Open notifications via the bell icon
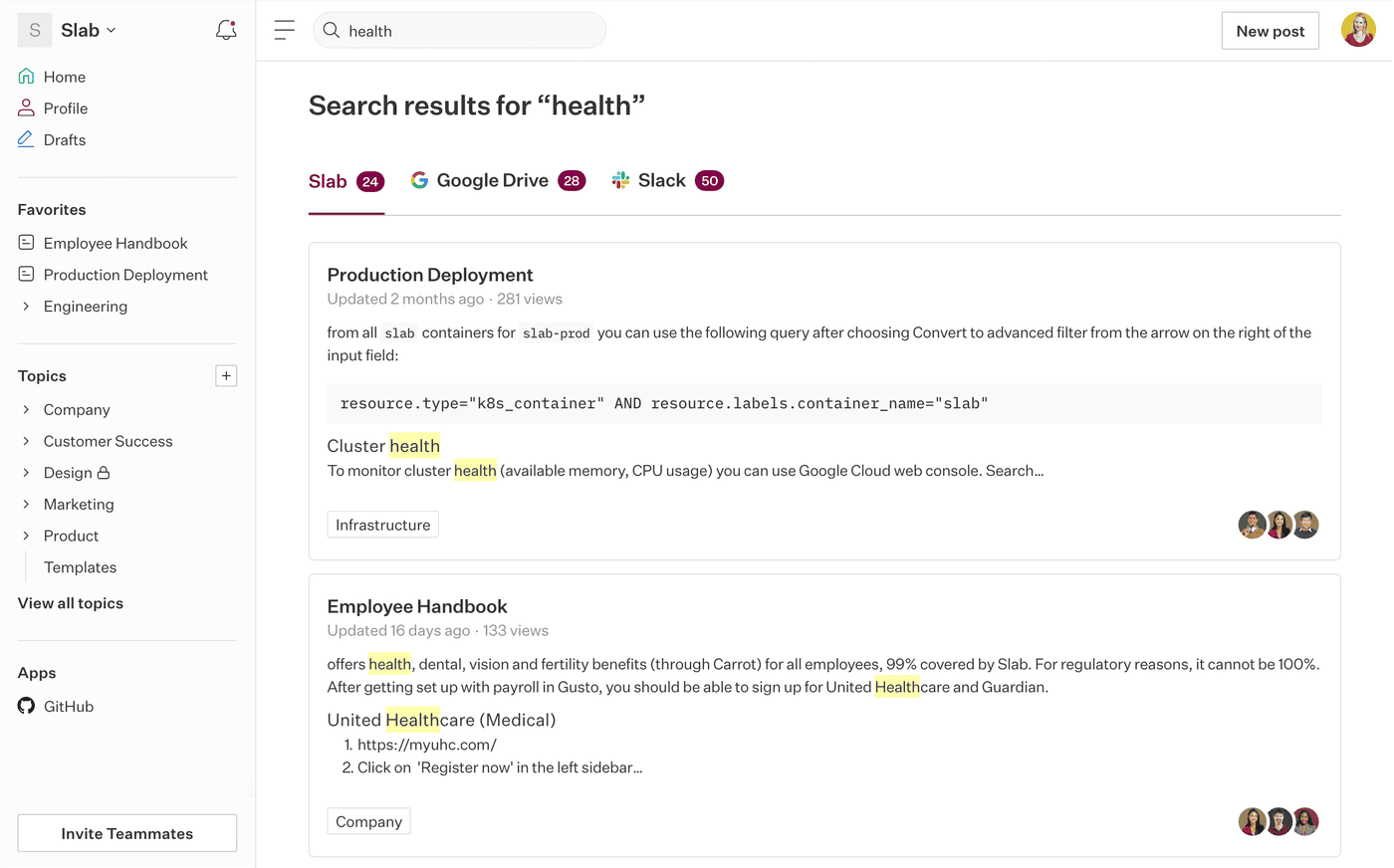Viewport: 1394px width, 868px height. pos(226,30)
